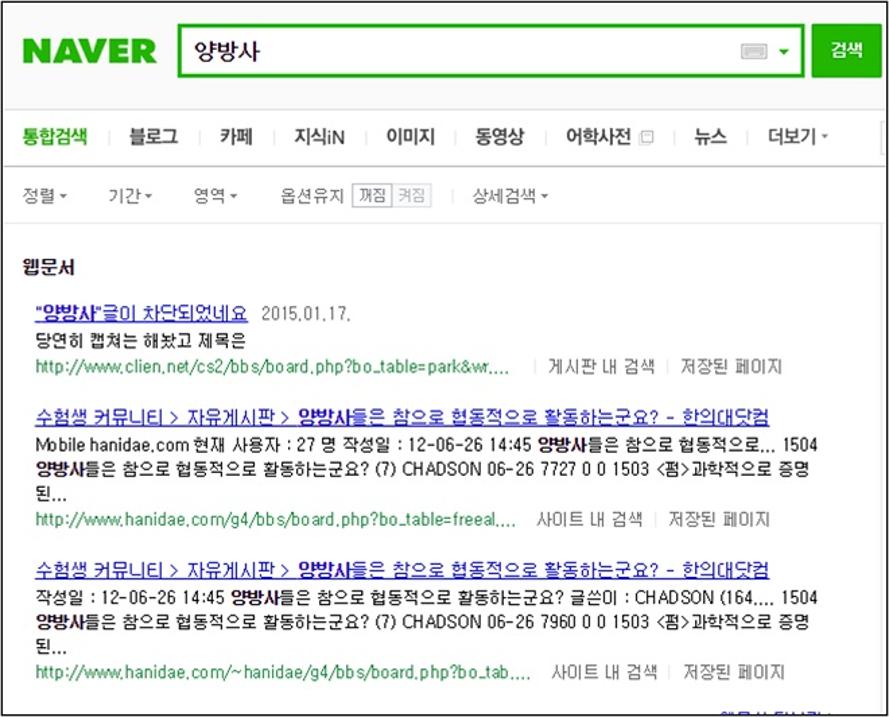Viewport: 889px width, 717px height.
Task: Click the green 검색 search button
Action: point(846,50)
